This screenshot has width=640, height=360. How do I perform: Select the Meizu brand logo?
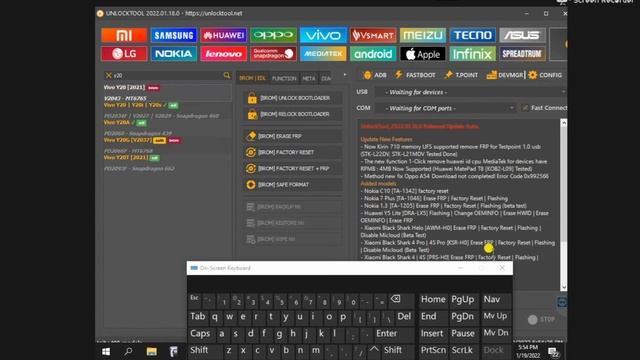tap(423, 35)
